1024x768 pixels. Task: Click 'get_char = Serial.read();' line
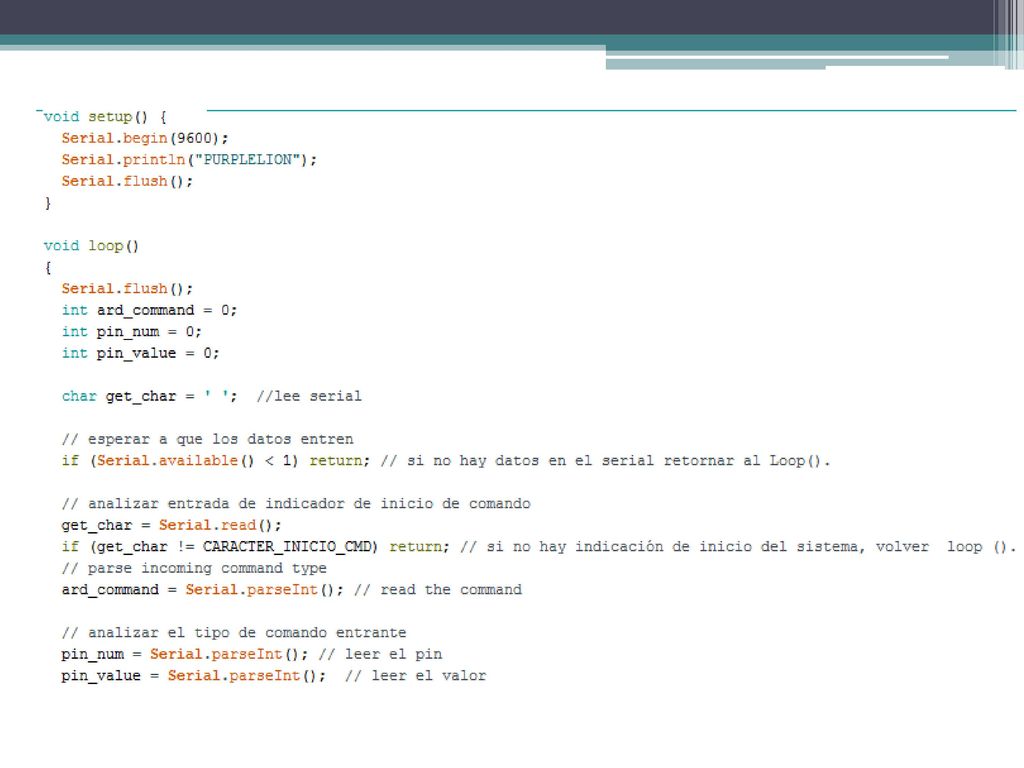pos(172,526)
